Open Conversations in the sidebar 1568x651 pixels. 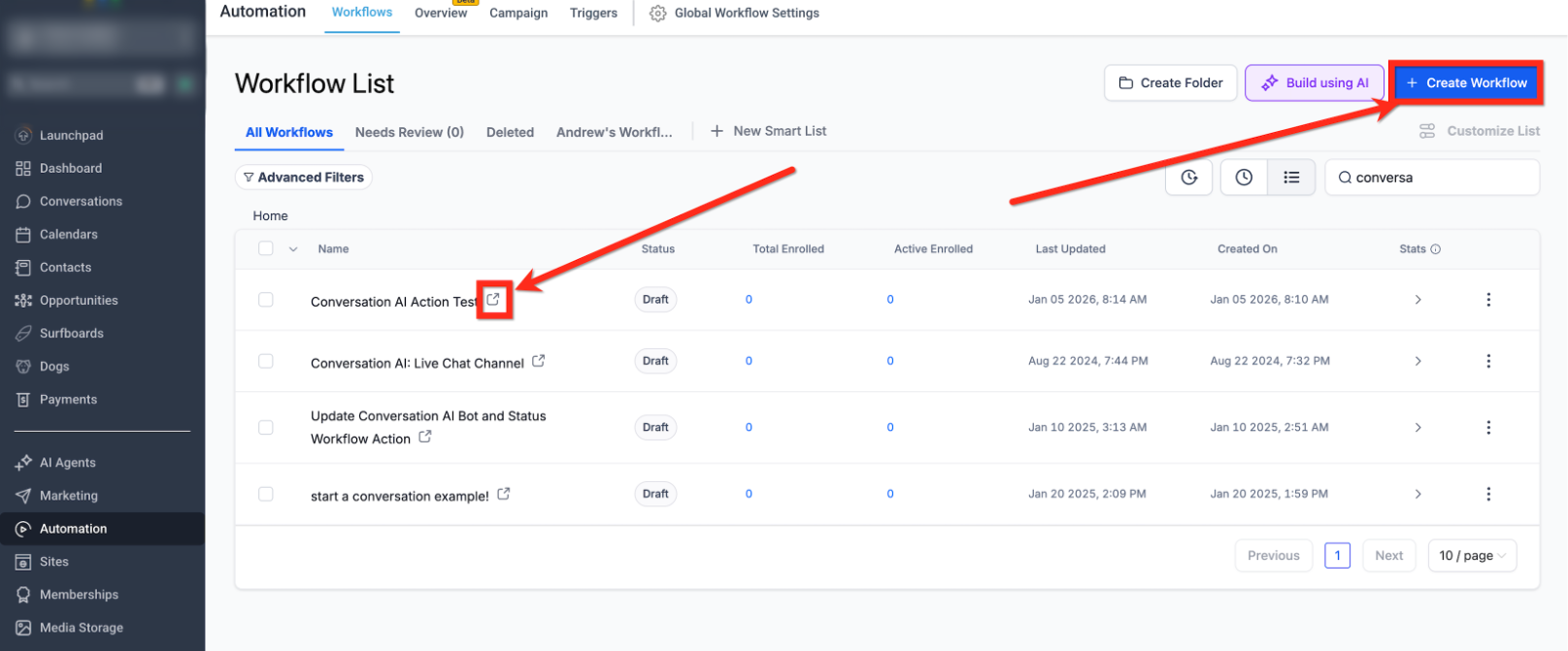tap(81, 201)
